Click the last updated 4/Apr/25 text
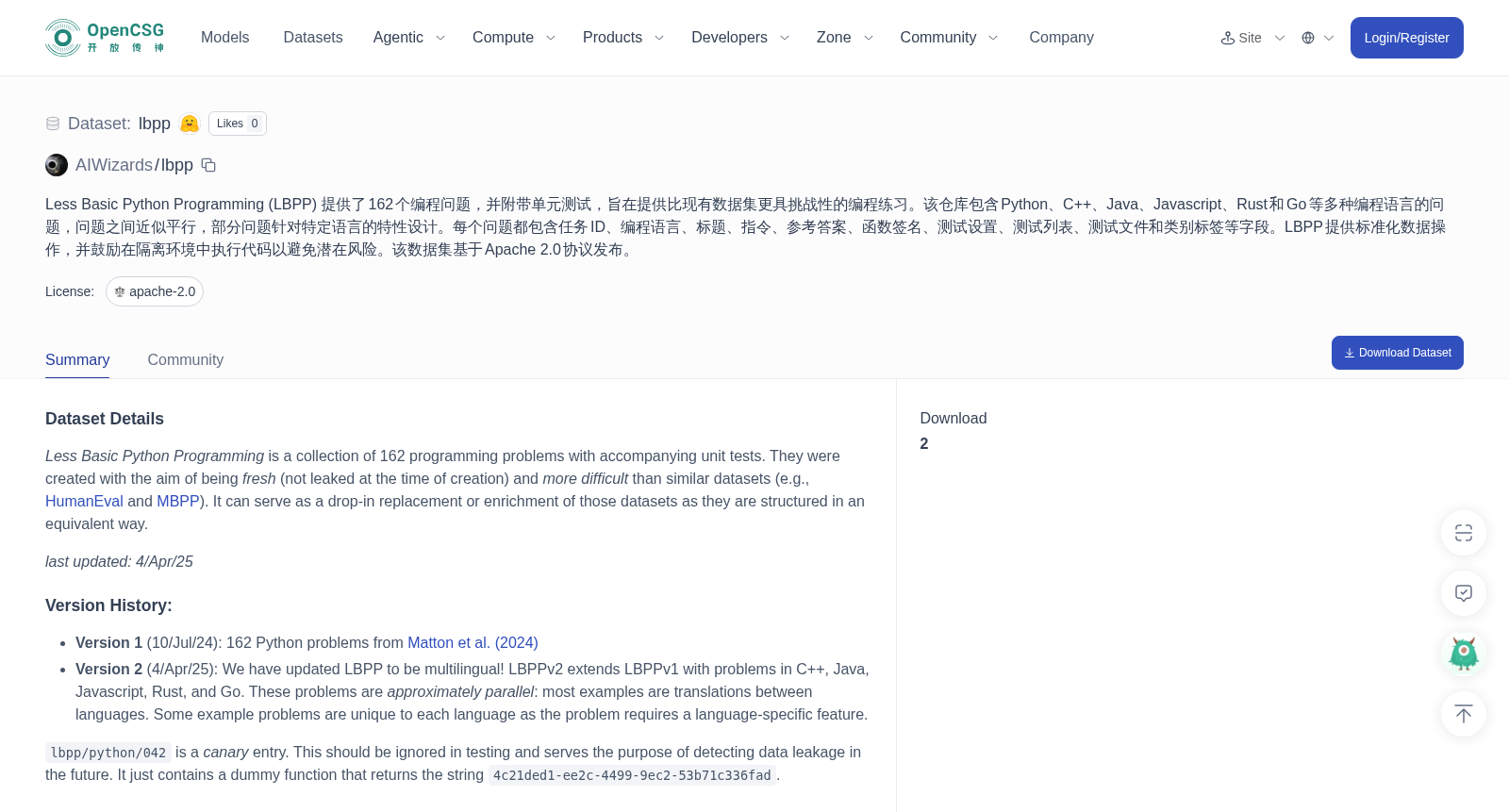This screenshot has height=812, width=1509. [x=119, y=561]
